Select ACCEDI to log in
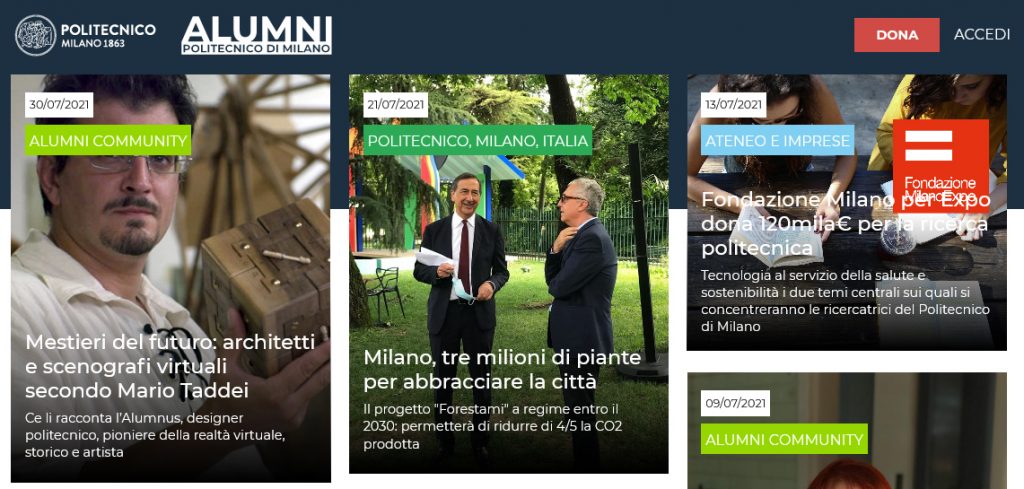The height and width of the screenshot is (489, 1024). (982, 35)
